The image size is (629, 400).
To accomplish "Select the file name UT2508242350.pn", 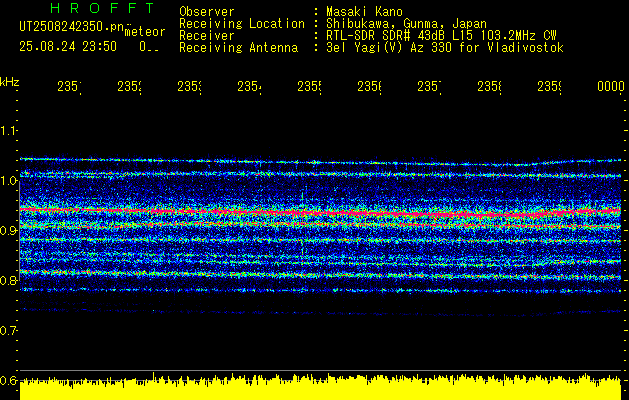I will pos(71,27).
